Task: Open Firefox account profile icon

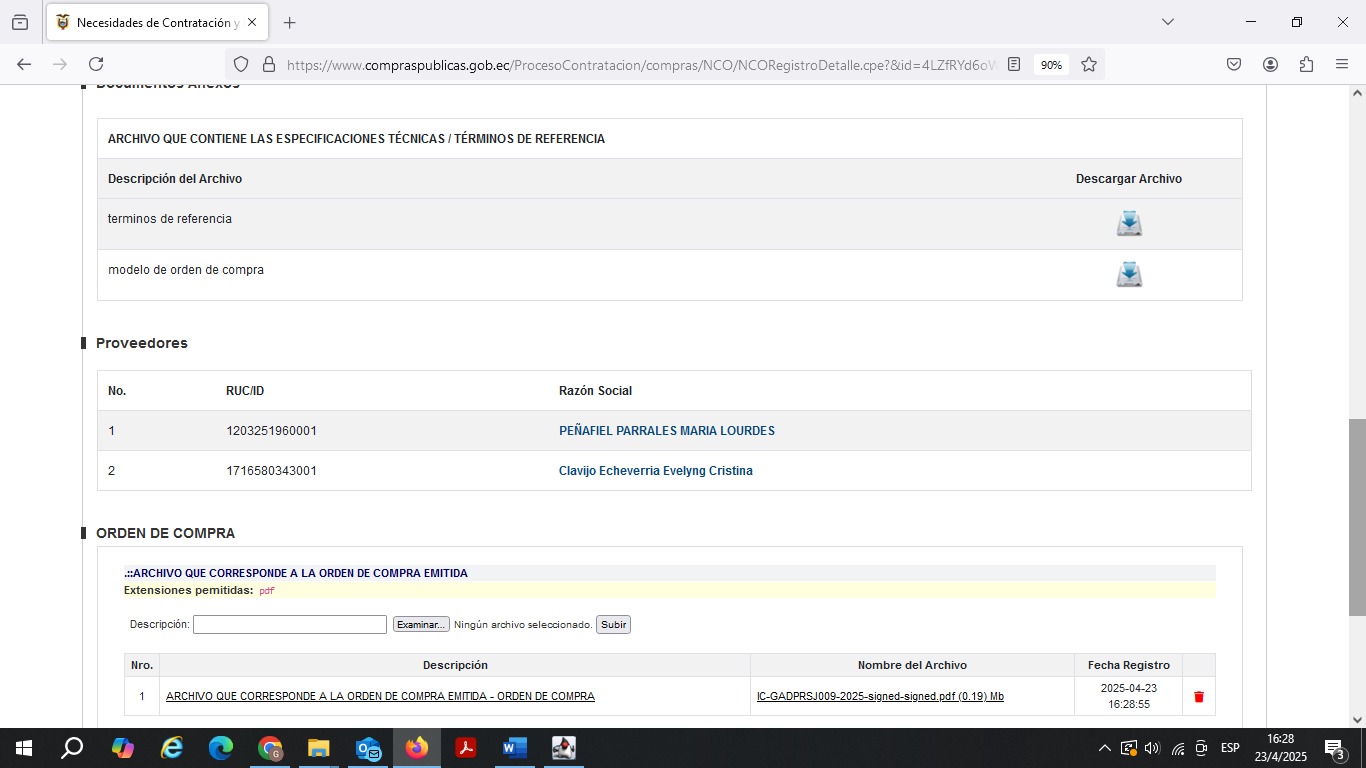Action: tap(1270, 64)
